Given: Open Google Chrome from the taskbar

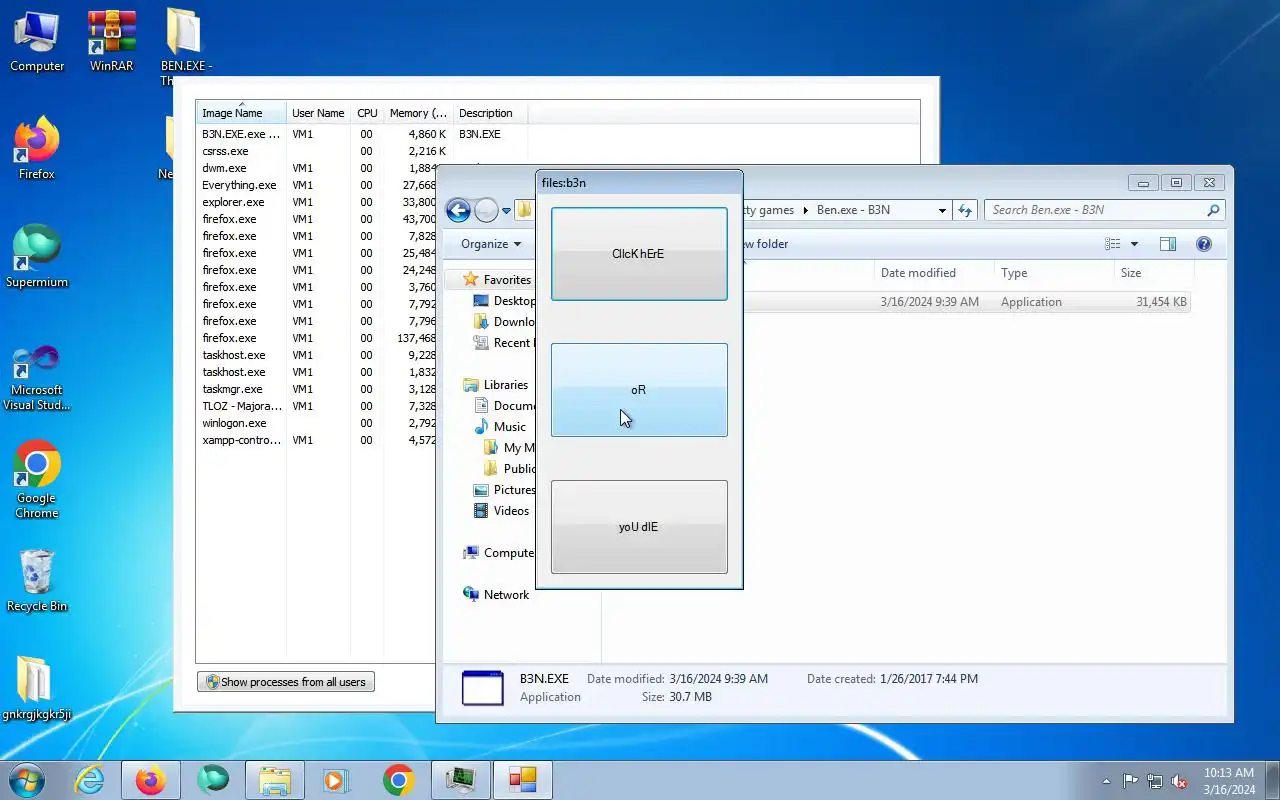Looking at the screenshot, I should (398, 780).
